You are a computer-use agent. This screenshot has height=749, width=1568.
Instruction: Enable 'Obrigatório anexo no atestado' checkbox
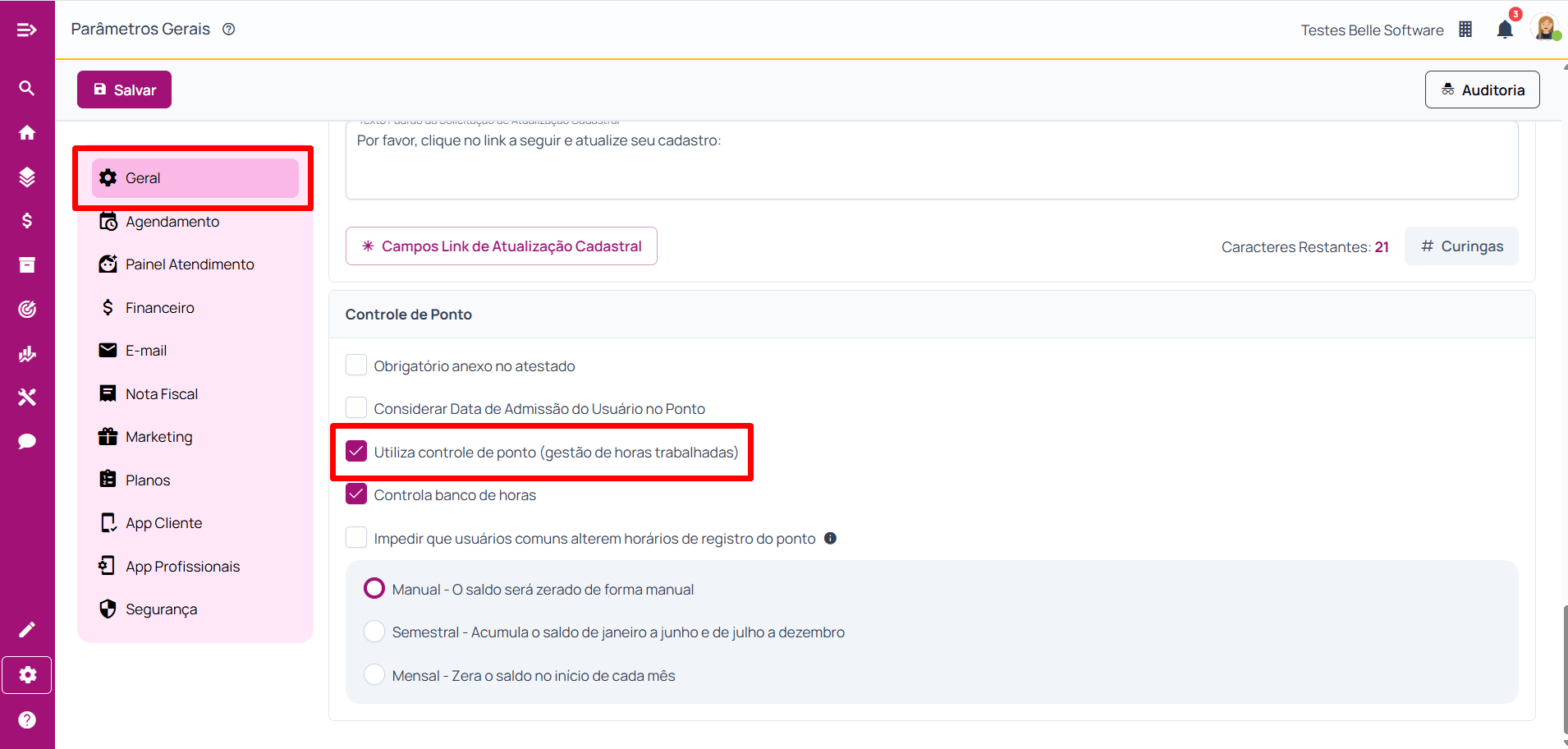(356, 365)
